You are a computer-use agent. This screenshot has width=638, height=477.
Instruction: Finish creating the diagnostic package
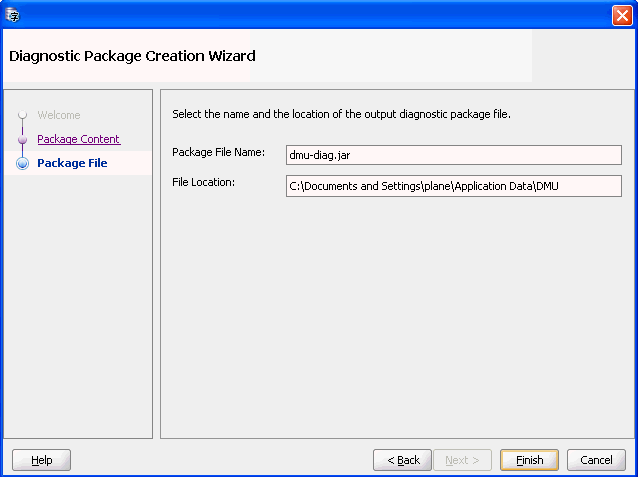pyautogui.click(x=529, y=460)
